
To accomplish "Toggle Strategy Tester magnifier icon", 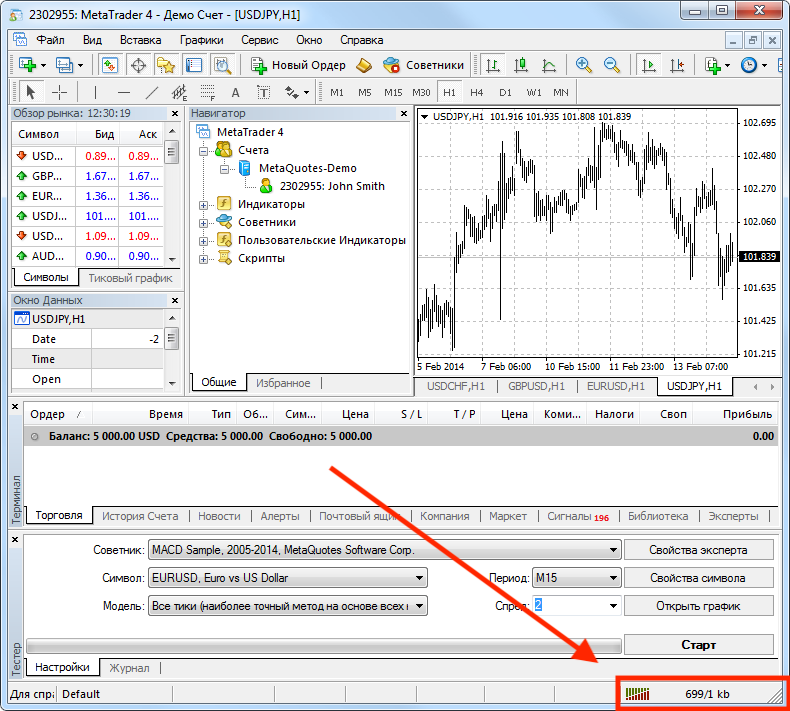I will pyautogui.click(x=222, y=65).
